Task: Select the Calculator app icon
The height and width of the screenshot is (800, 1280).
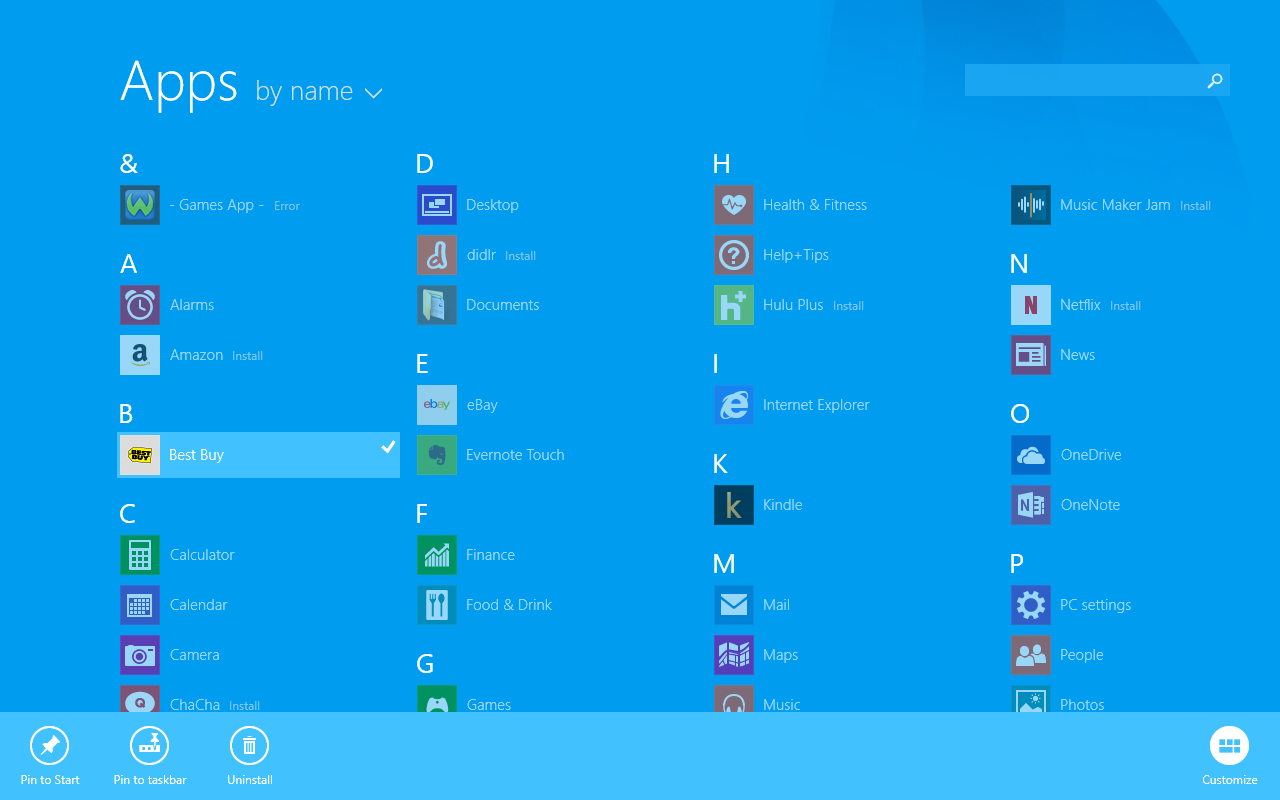Action: [x=140, y=555]
